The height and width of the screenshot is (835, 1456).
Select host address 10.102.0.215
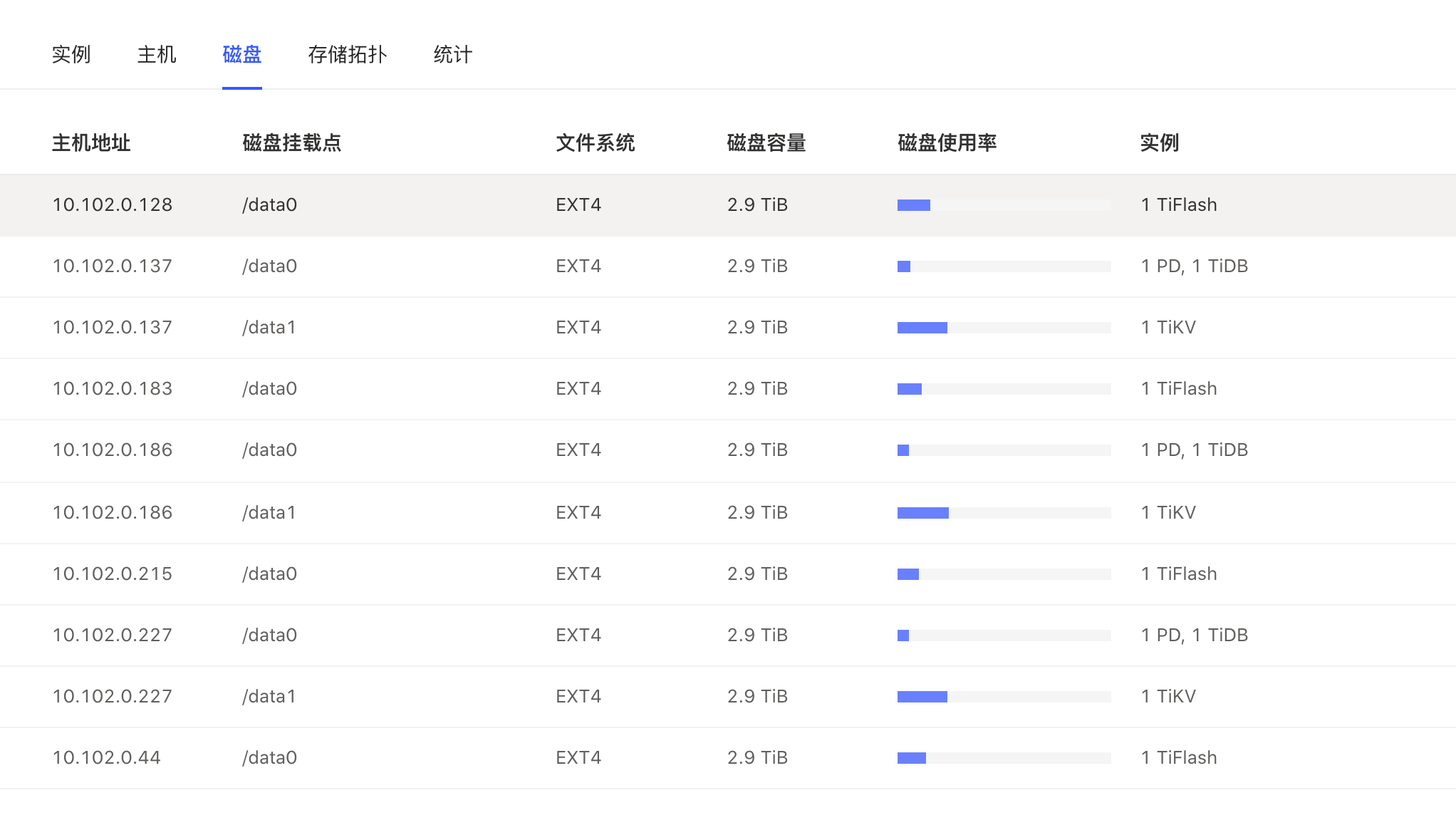pos(113,574)
